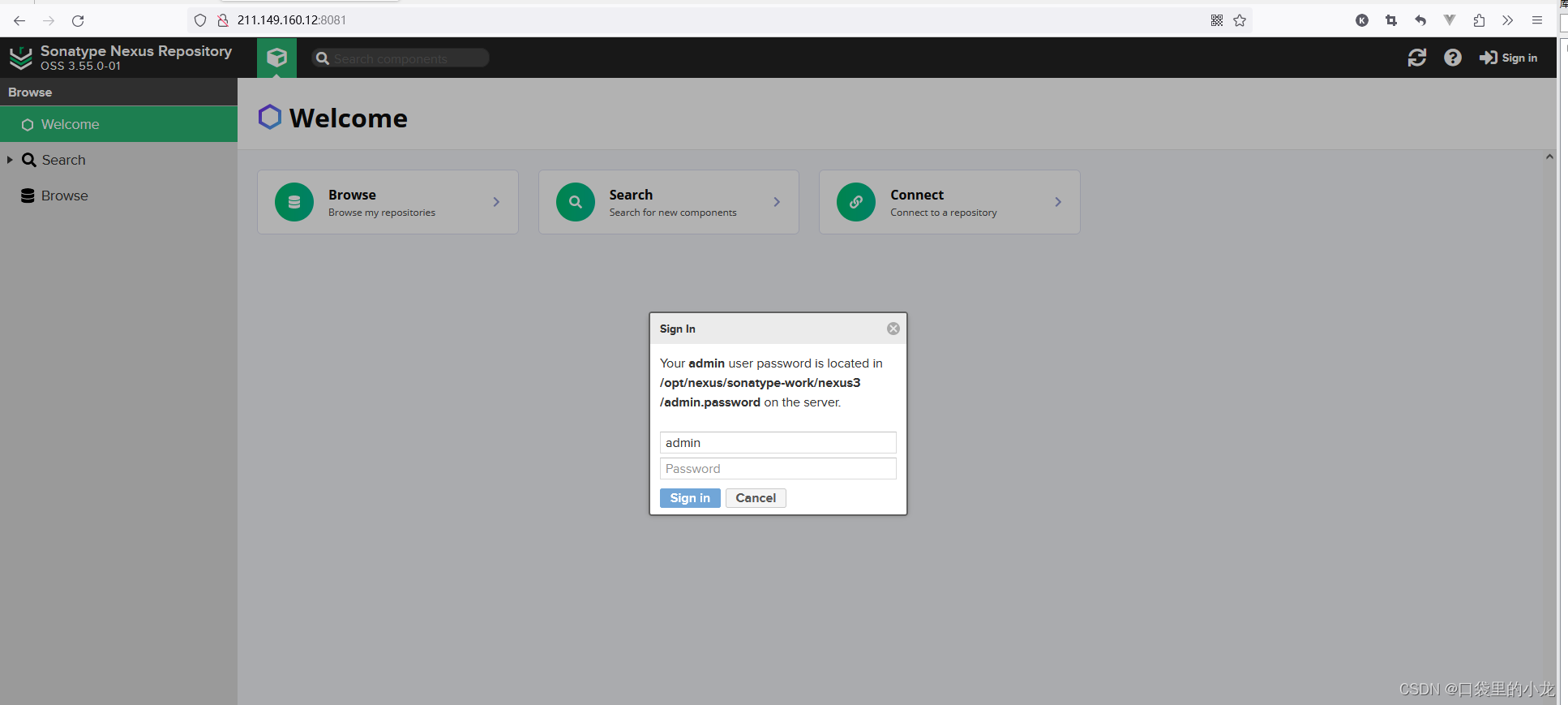This screenshot has width=1568, height=705.
Task: Click the Search components field
Action: click(401, 58)
